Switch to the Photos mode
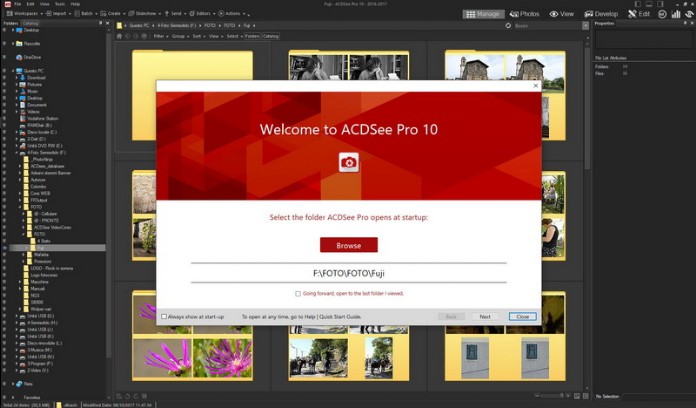Image resolution: width=696 pixels, height=408 pixels. [x=524, y=14]
